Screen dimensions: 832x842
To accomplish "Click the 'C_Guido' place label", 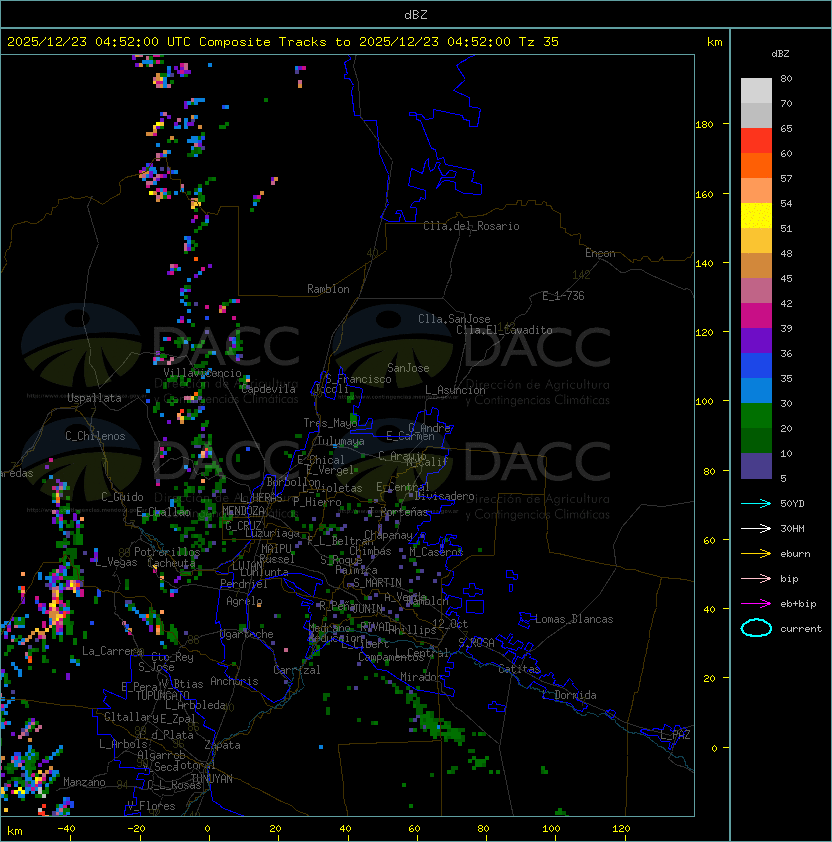I will [122, 497].
